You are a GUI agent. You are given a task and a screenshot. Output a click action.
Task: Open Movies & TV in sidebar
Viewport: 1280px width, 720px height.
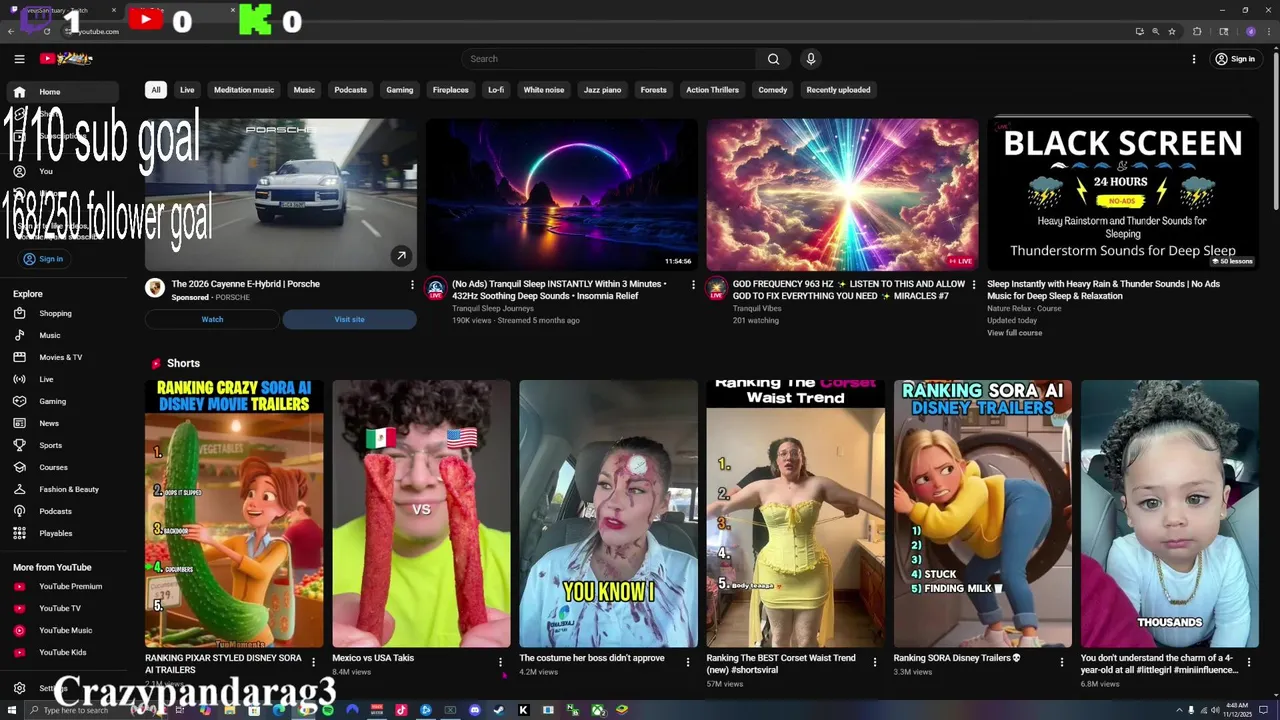click(63, 357)
